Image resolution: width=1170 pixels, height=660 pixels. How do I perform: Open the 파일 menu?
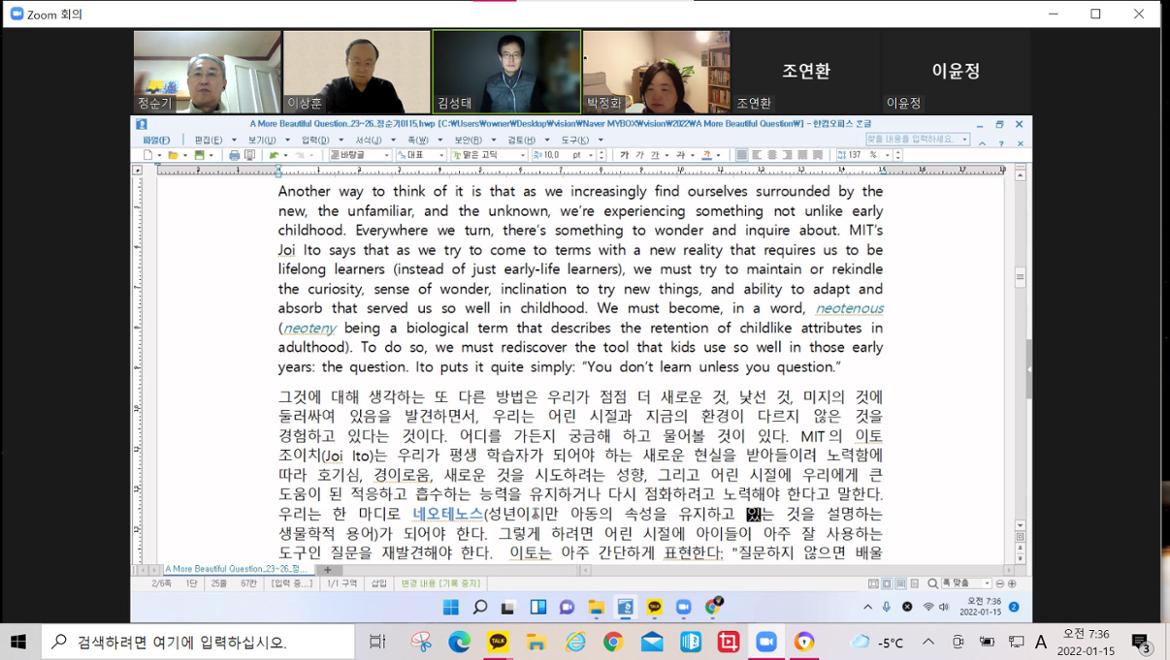pos(156,140)
